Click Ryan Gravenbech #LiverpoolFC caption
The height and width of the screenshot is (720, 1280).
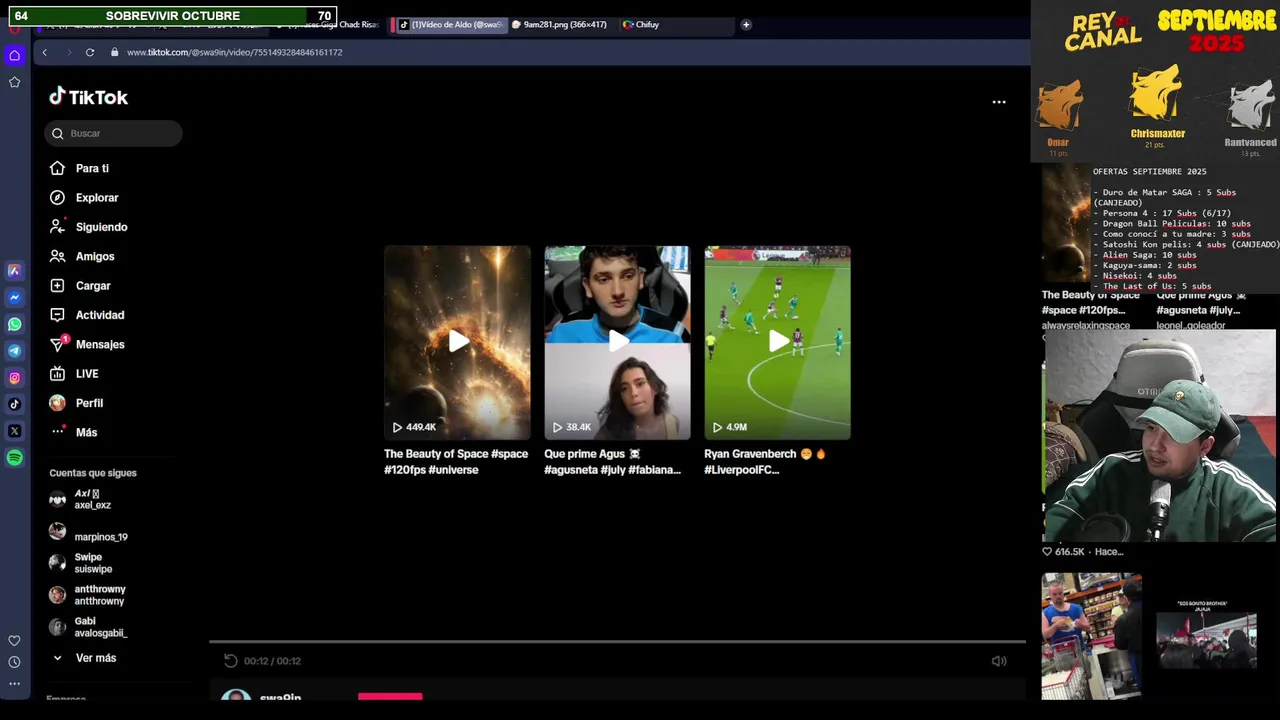pos(765,462)
